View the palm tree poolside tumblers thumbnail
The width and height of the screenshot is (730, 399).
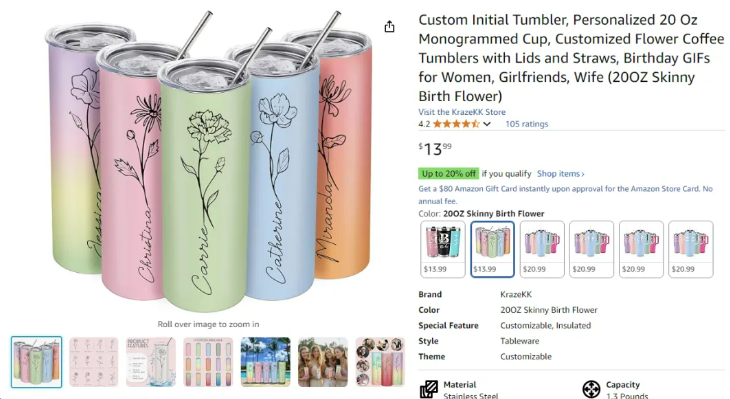coord(265,362)
